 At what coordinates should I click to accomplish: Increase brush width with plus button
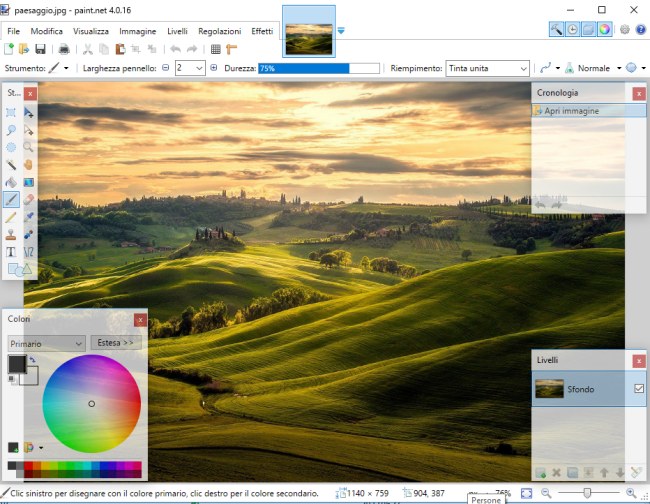pyautogui.click(x=213, y=68)
